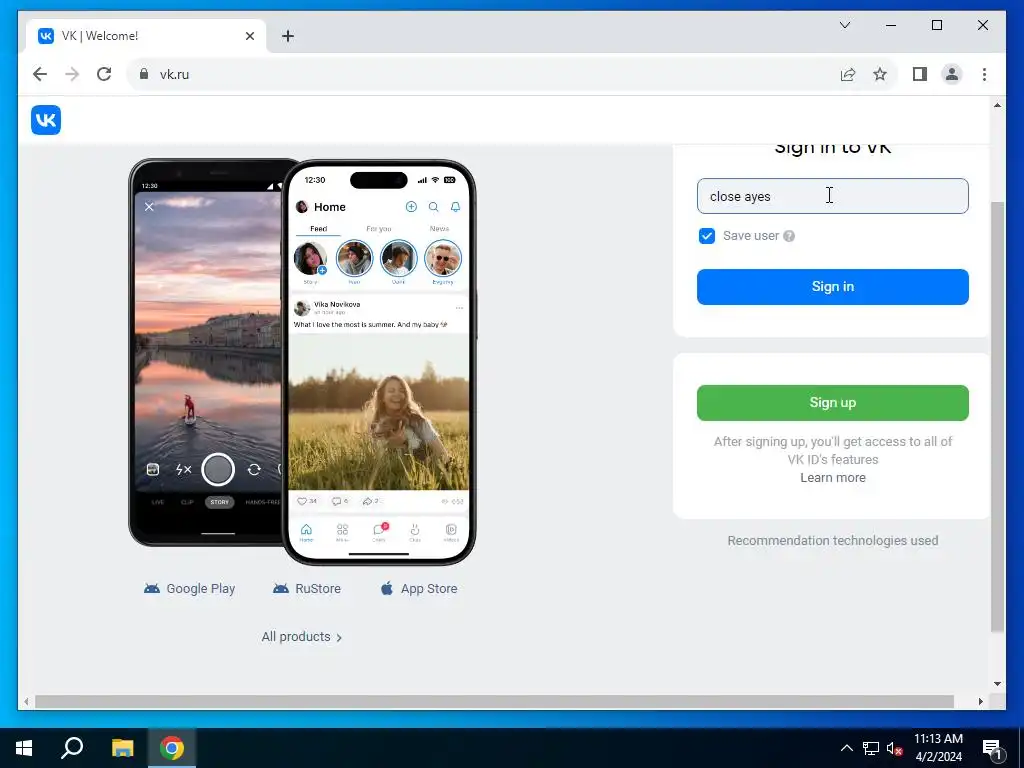Image resolution: width=1024 pixels, height=768 pixels.
Task: Share this page using the share icon
Action: tap(848, 74)
